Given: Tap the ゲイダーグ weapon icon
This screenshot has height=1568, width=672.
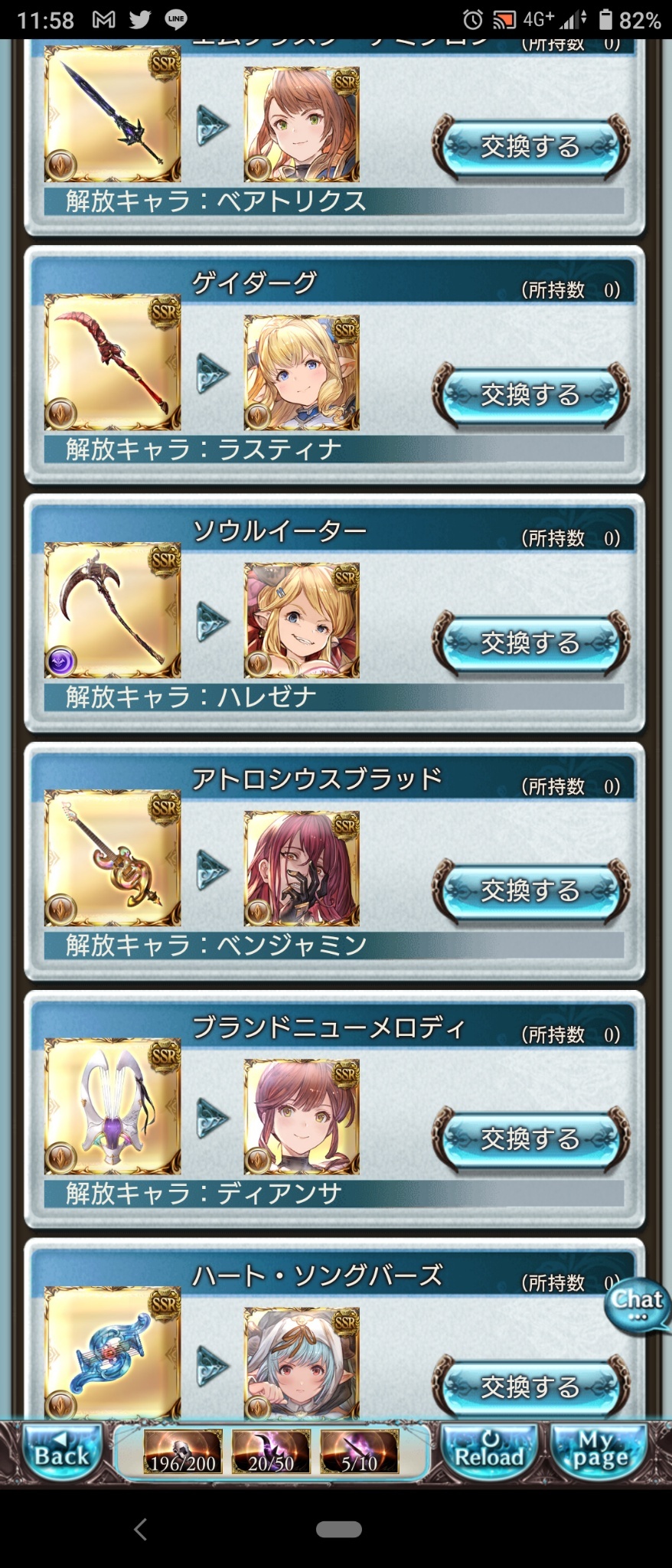Looking at the screenshot, I should tap(113, 363).
